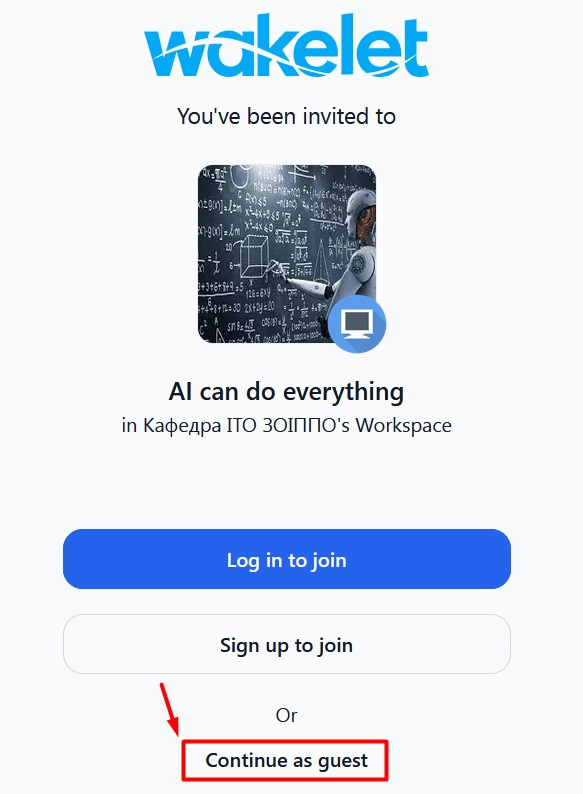Open the chalkboard robot collection thumbnail
The width and height of the screenshot is (583, 794).
click(x=287, y=254)
